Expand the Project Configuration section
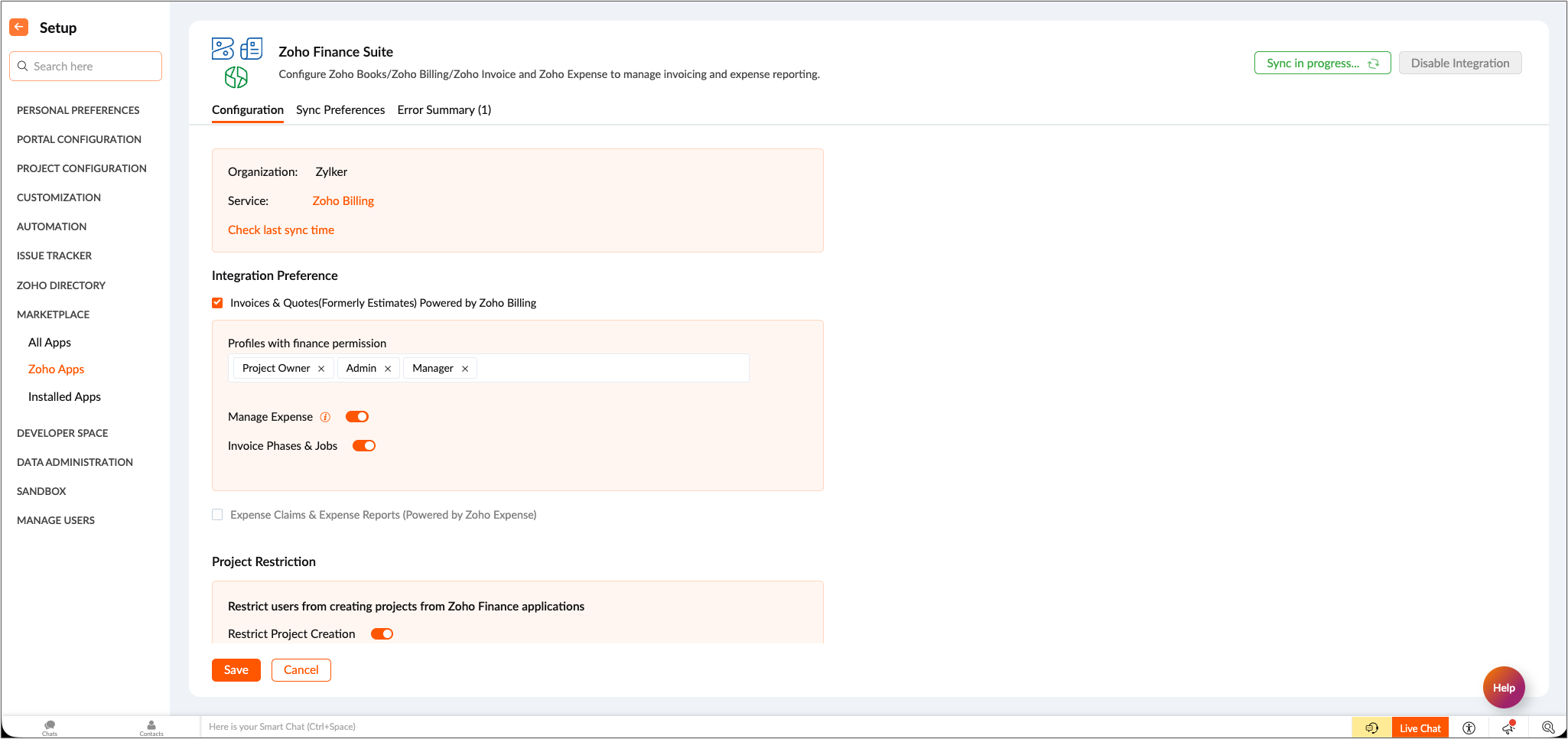Viewport: 1568px width, 739px height. pyautogui.click(x=82, y=168)
